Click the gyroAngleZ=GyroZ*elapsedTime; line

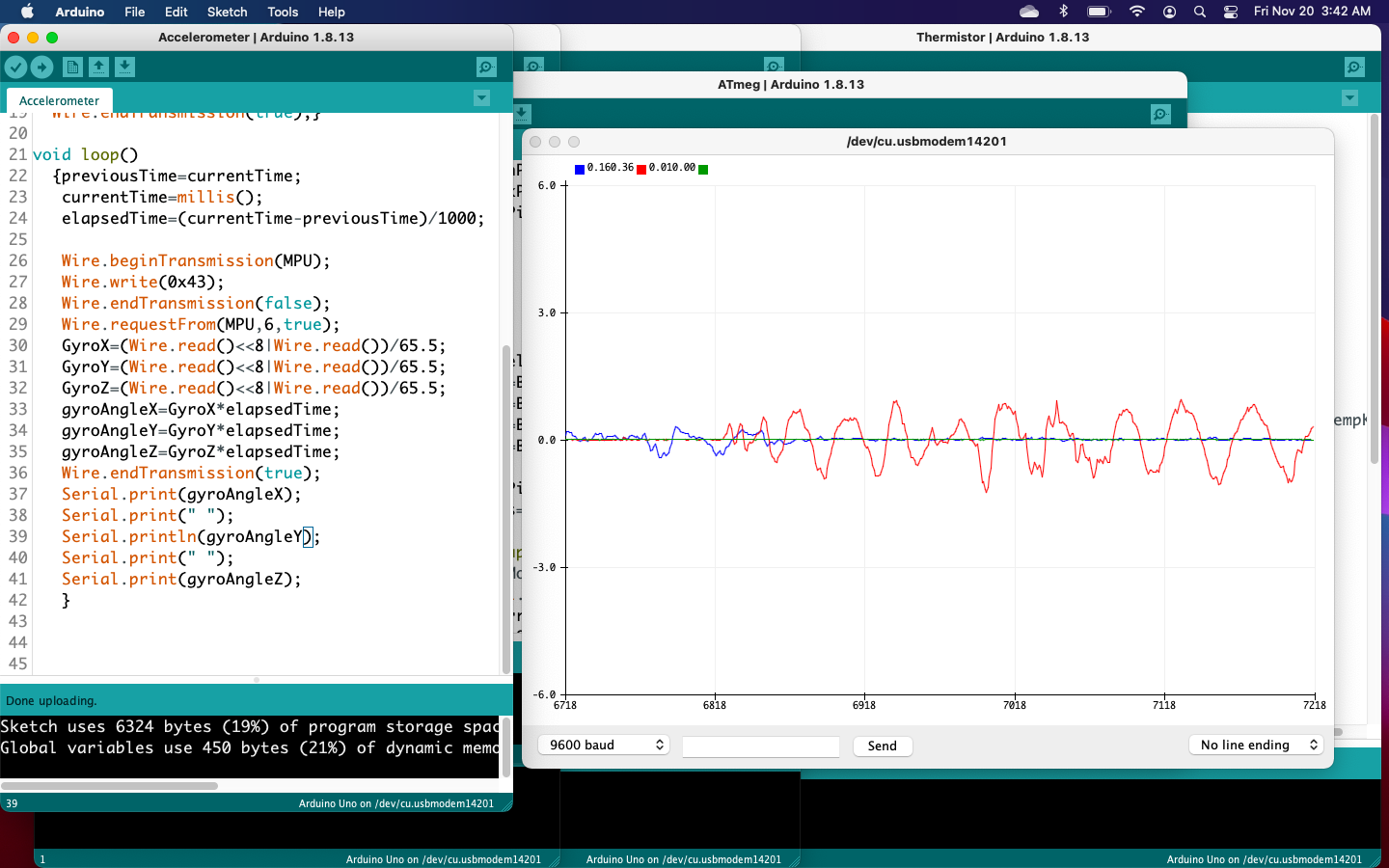[x=201, y=451]
